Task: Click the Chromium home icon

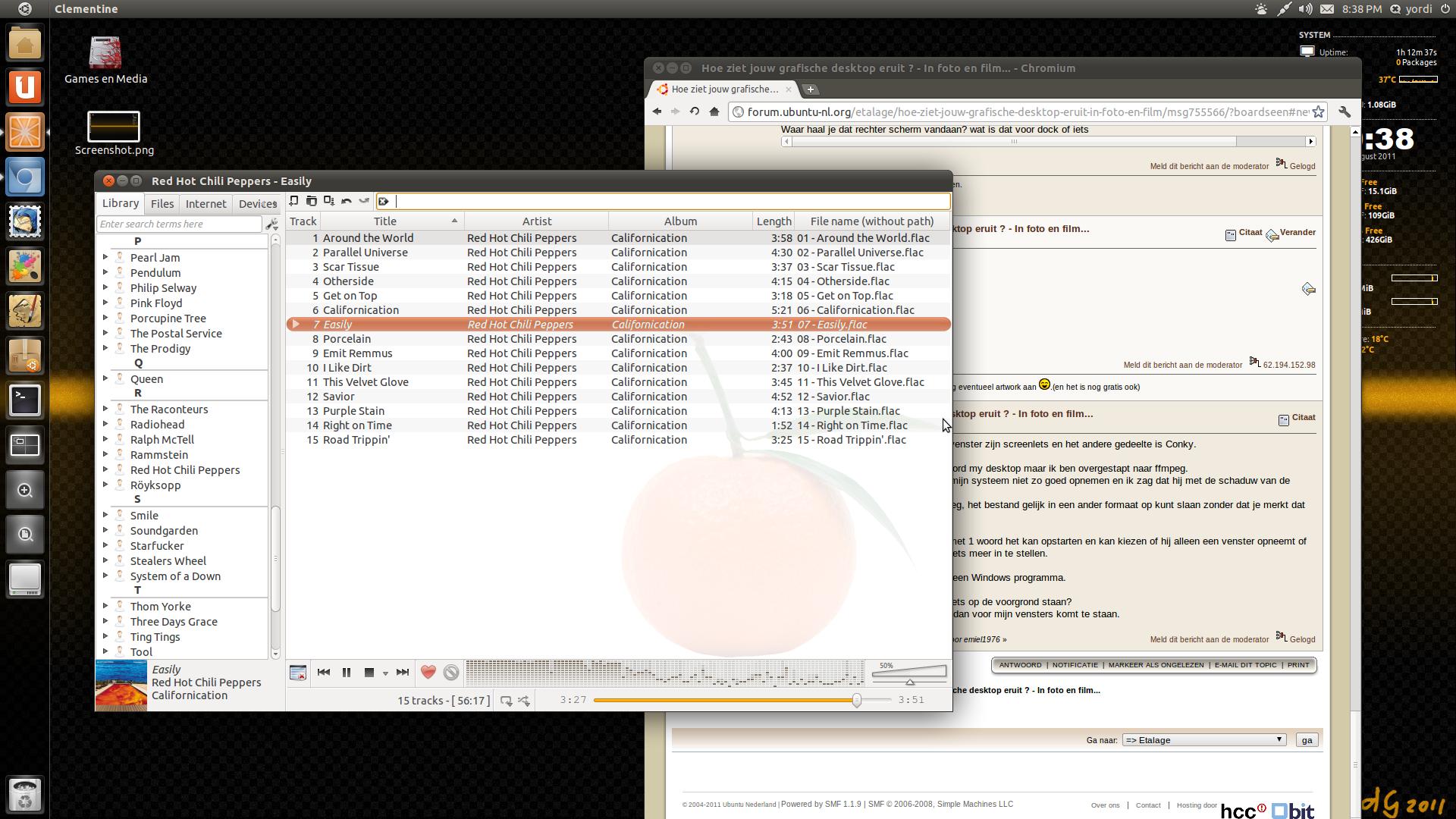Action: (714, 111)
